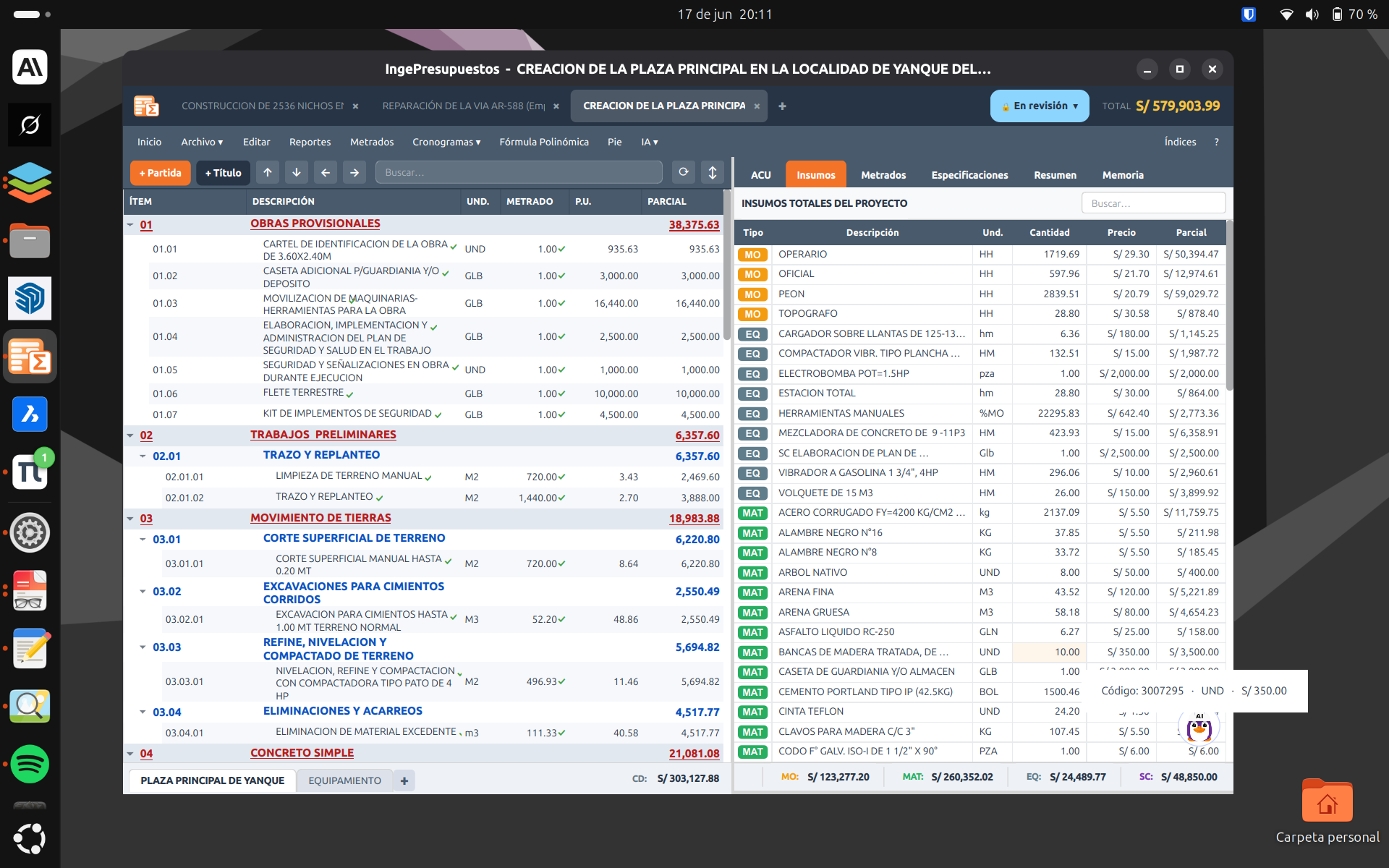1389x868 pixels.
Task: Switch to the Resumen tab
Action: [1055, 175]
